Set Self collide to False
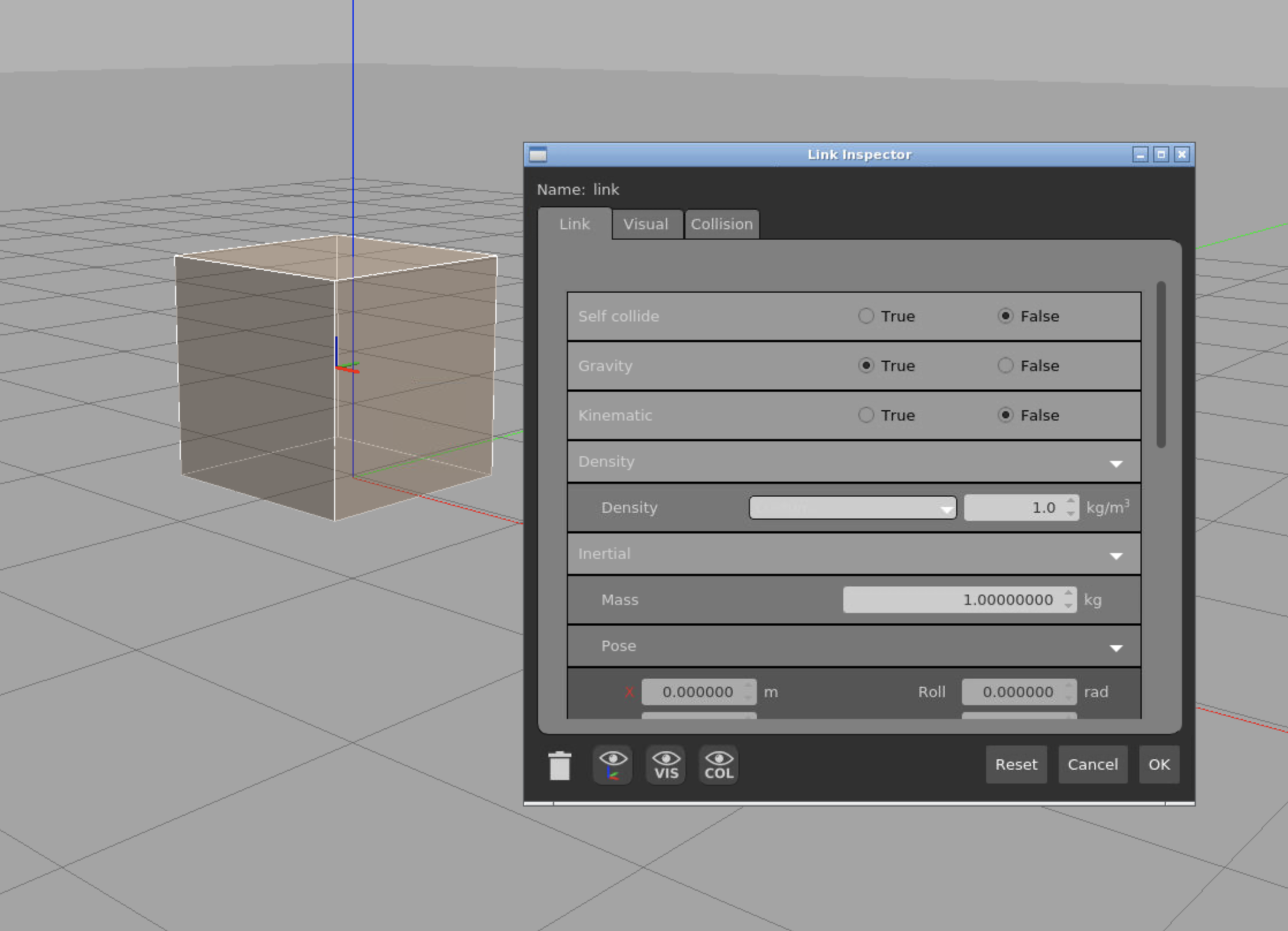Screen dimensions: 1288x931 [1005, 316]
